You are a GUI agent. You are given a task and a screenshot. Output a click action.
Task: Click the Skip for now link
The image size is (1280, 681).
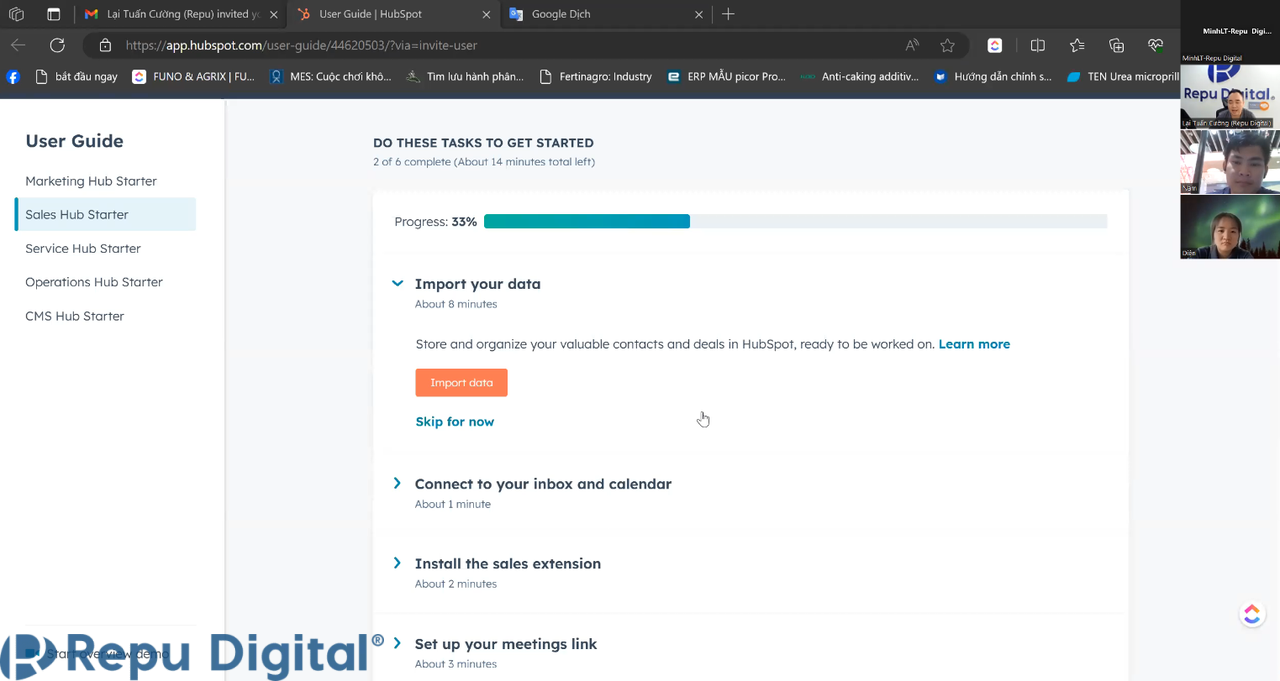(455, 422)
